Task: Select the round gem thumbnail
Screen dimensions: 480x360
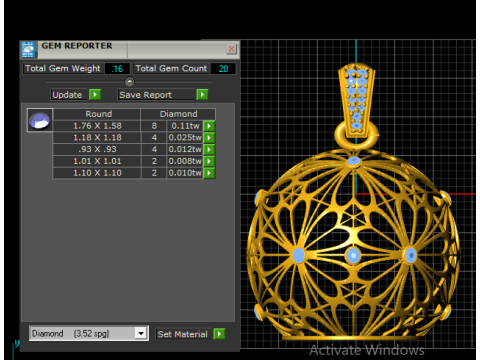Action: coord(40,120)
